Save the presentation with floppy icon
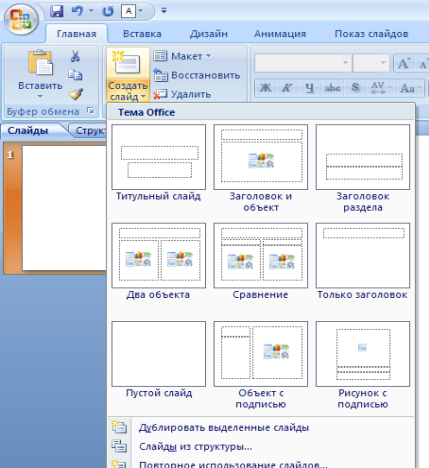 57,11
